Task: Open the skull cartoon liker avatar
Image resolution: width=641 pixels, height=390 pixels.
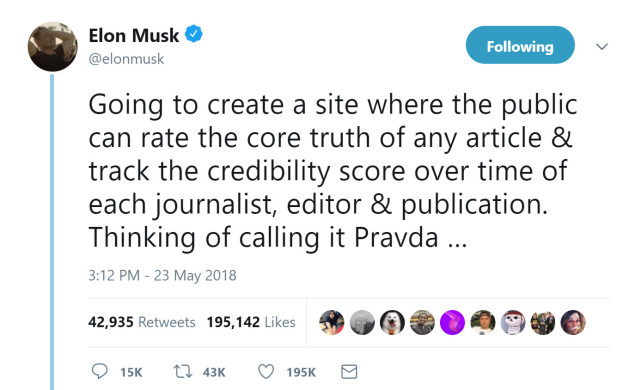Action: (x=513, y=322)
